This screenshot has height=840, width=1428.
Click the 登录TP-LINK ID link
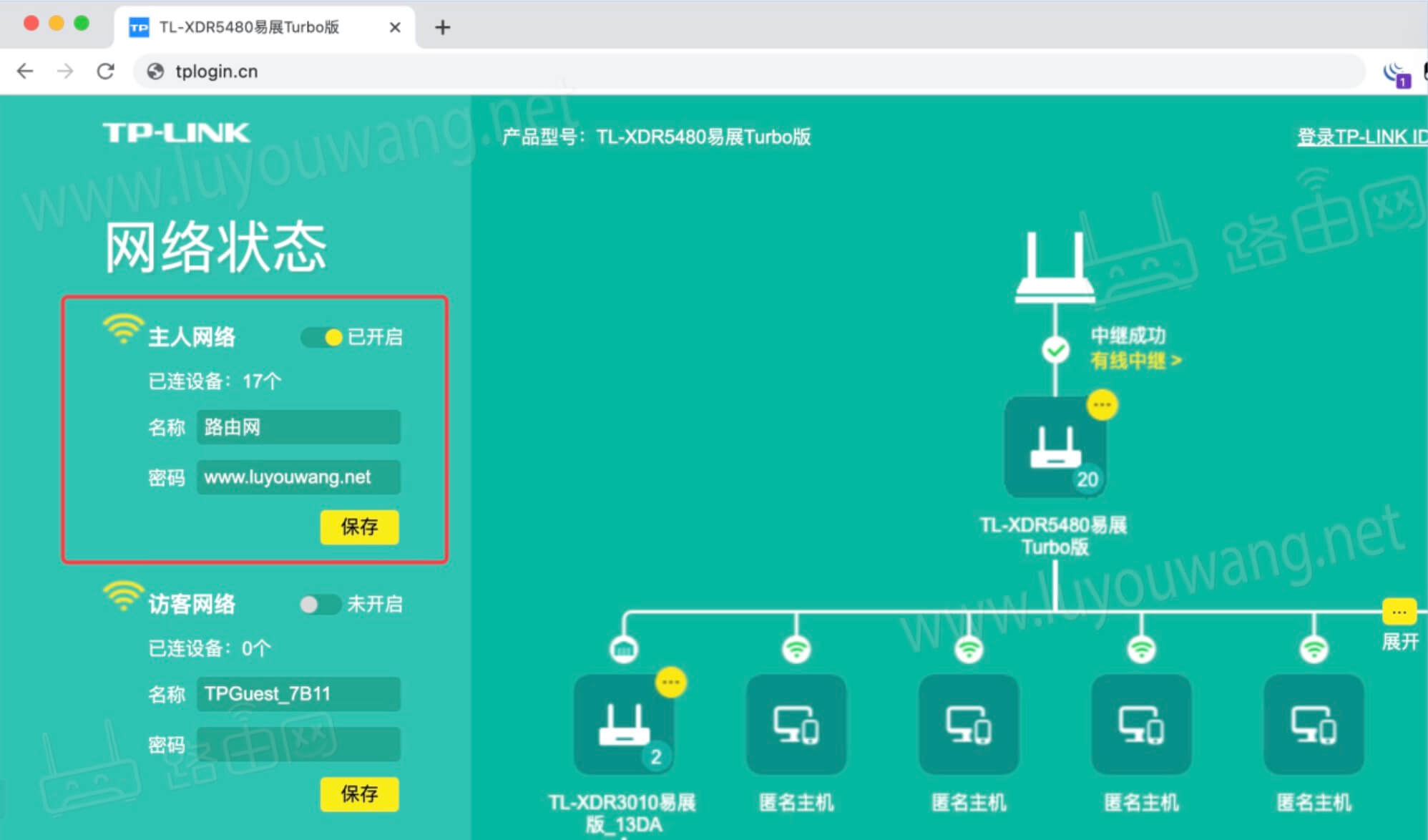pyautogui.click(x=1360, y=137)
